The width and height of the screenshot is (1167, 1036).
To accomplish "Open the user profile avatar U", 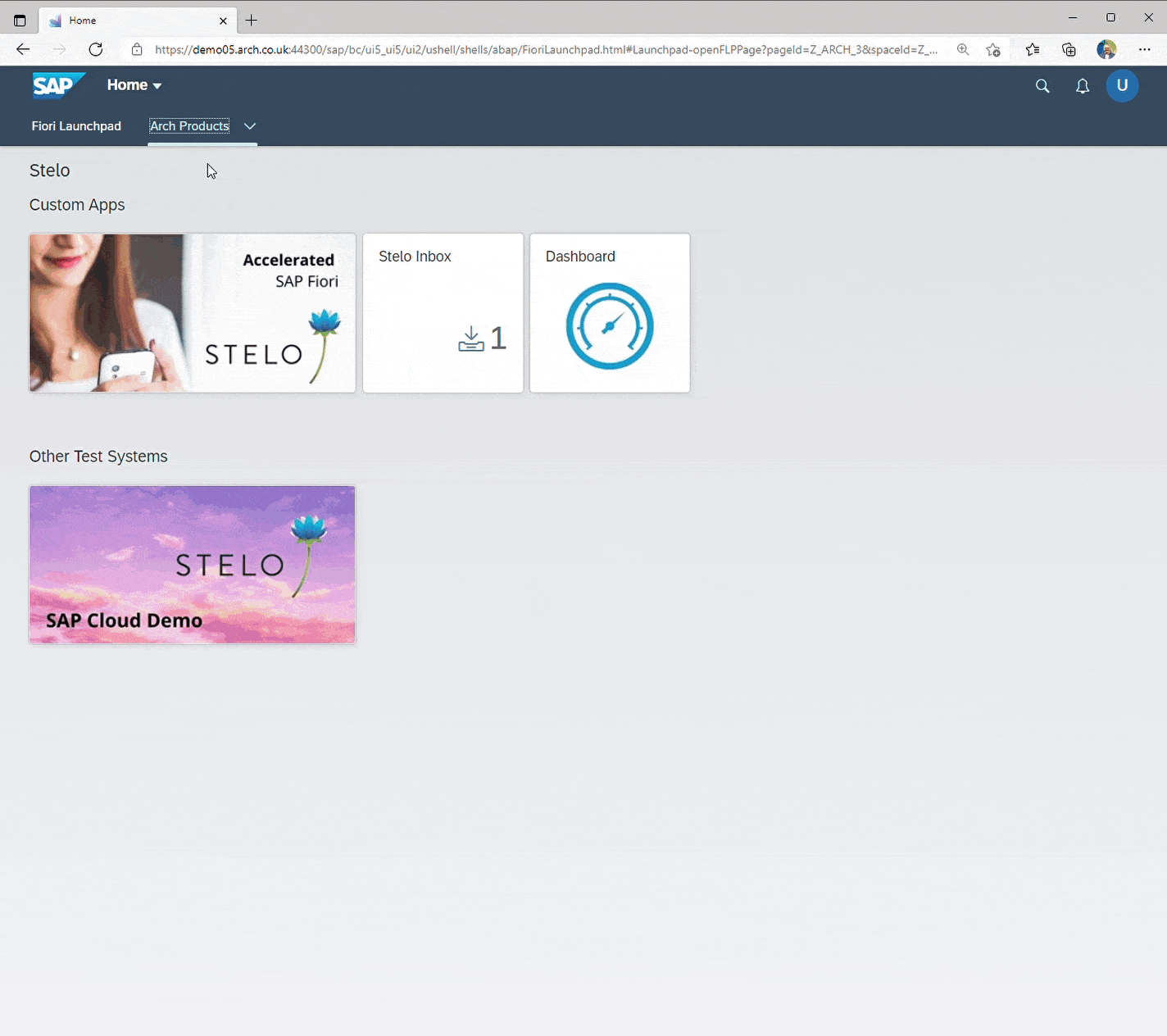I will pyautogui.click(x=1122, y=85).
